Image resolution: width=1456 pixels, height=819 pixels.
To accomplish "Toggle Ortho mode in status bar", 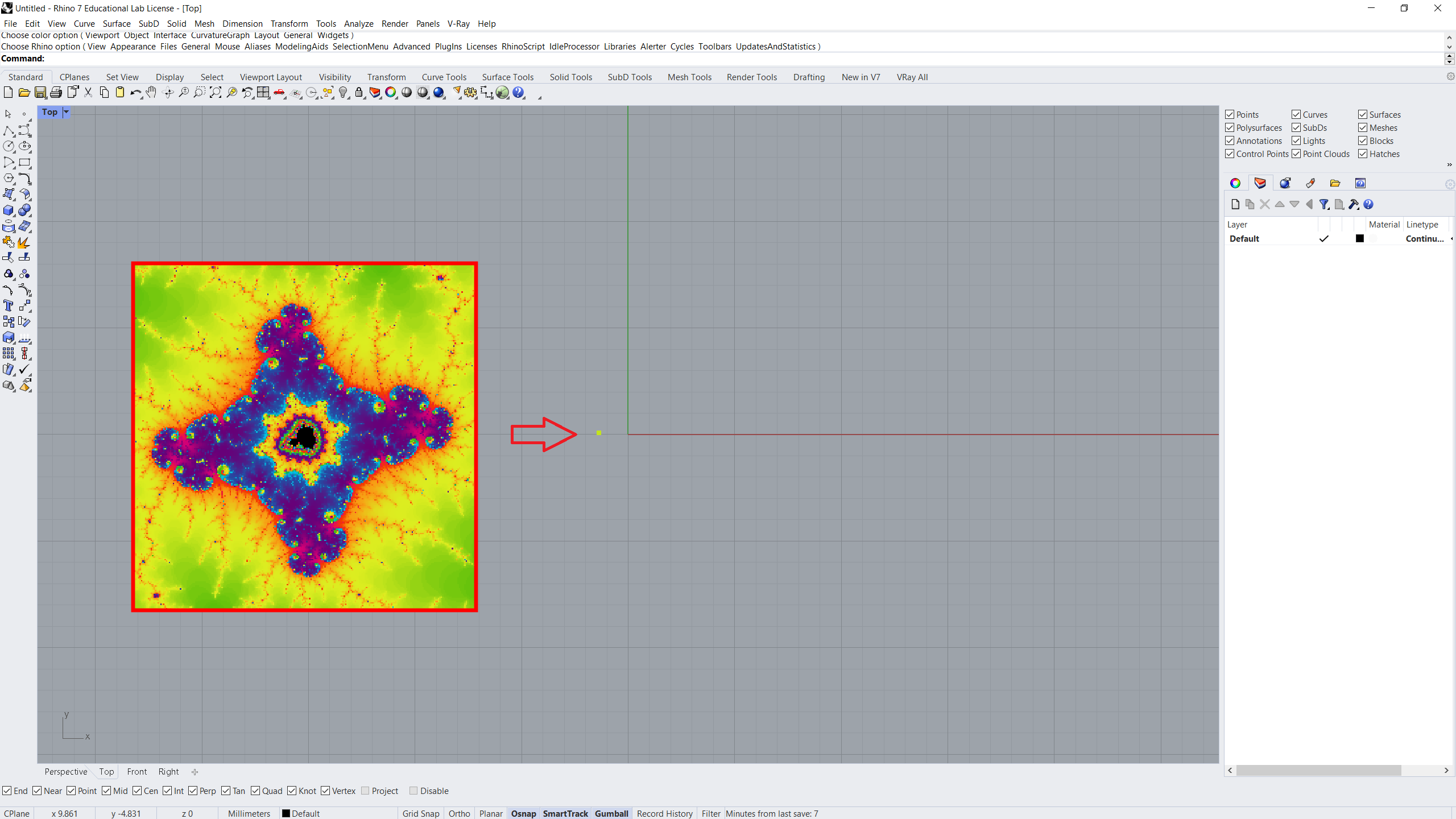I will click(x=459, y=813).
